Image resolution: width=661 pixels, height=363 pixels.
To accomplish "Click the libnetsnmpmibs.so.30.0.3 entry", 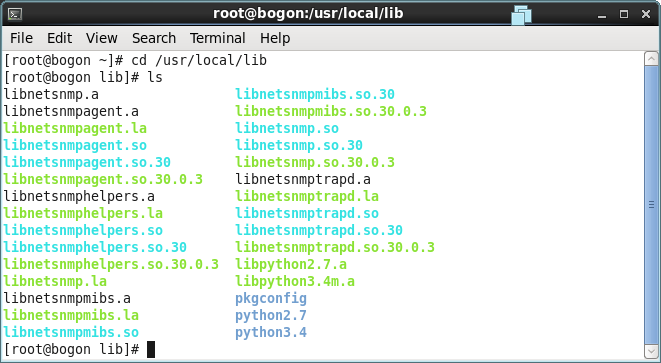I will (x=331, y=112).
